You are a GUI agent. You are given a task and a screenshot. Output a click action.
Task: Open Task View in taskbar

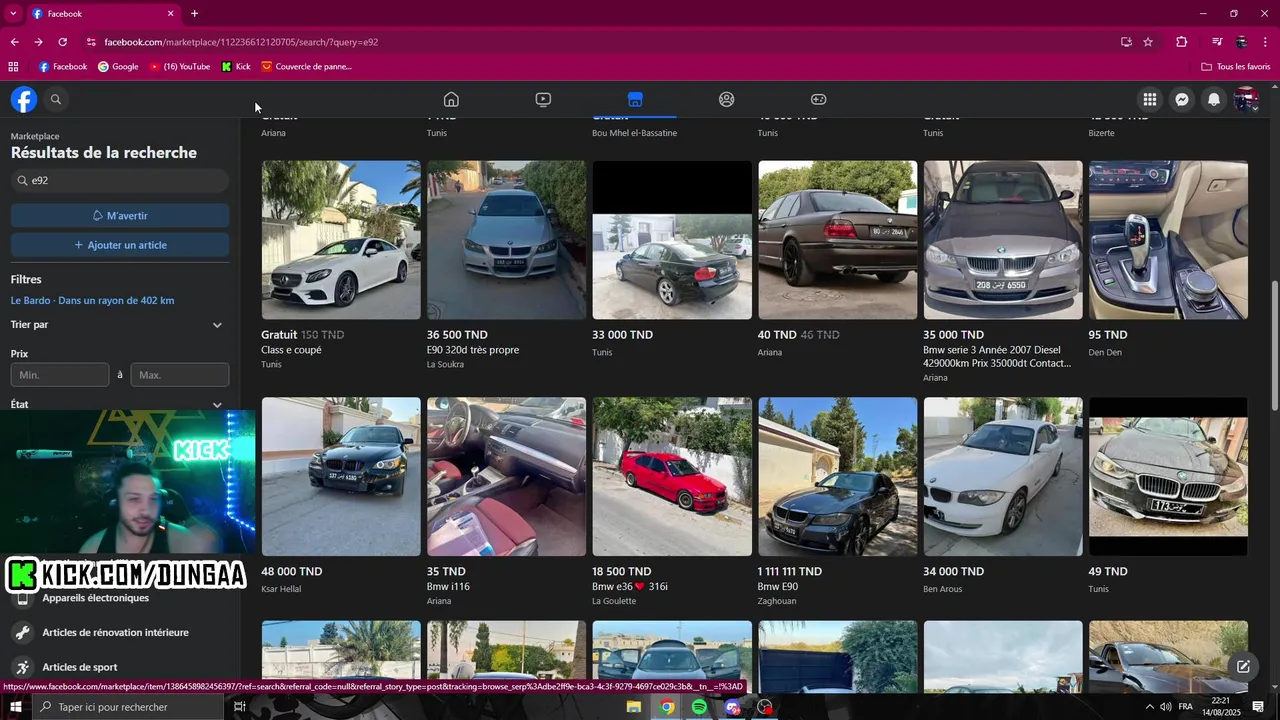(x=239, y=707)
